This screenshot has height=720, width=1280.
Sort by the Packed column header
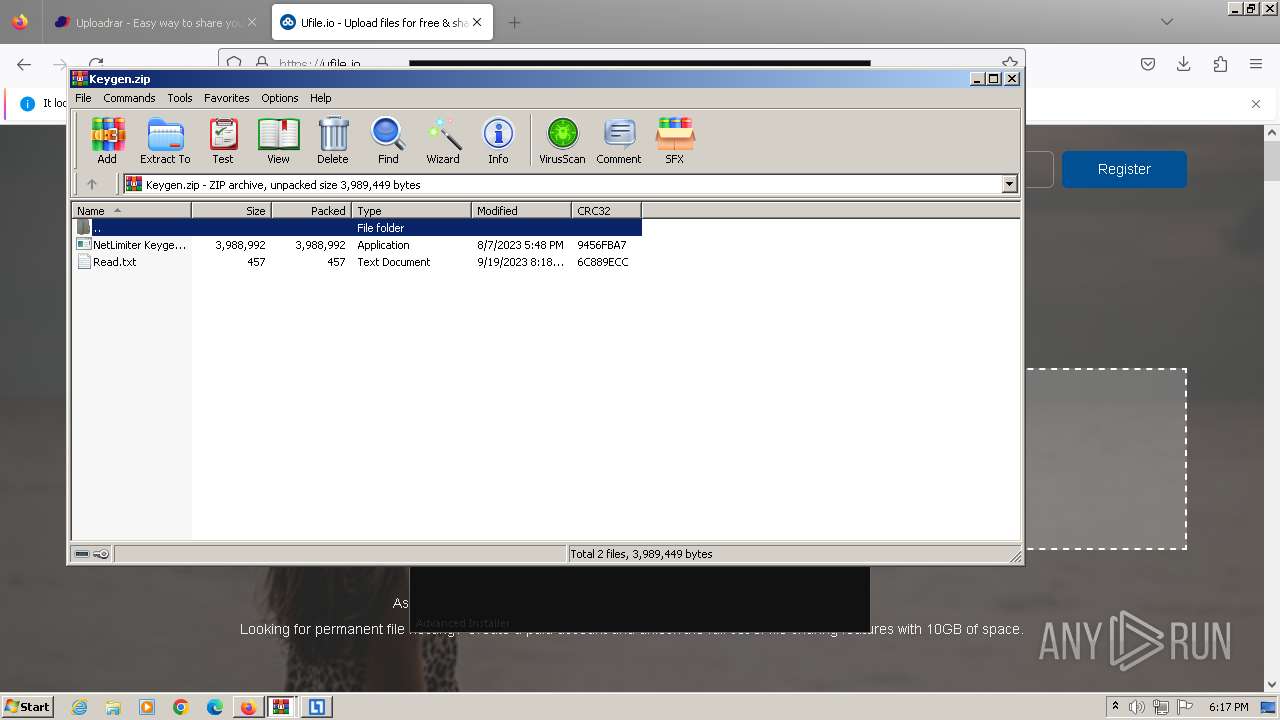point(311,210)
